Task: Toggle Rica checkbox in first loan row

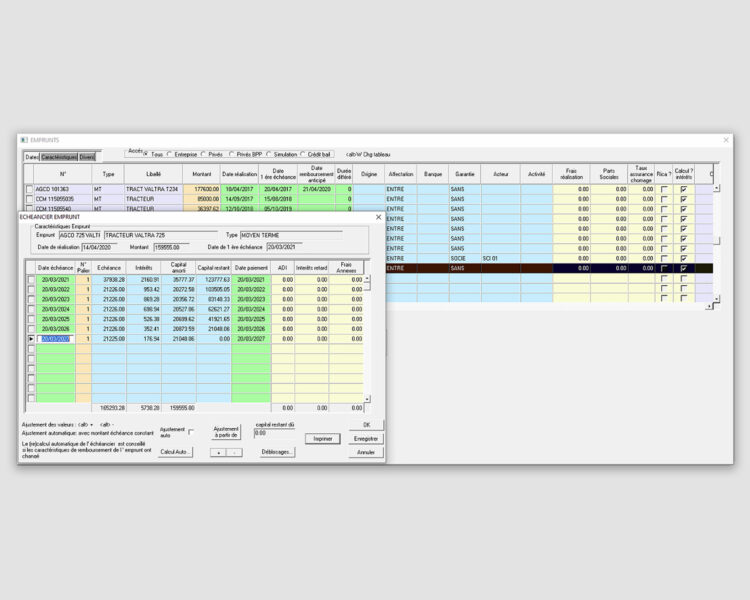Action: (x=664, y=188)
